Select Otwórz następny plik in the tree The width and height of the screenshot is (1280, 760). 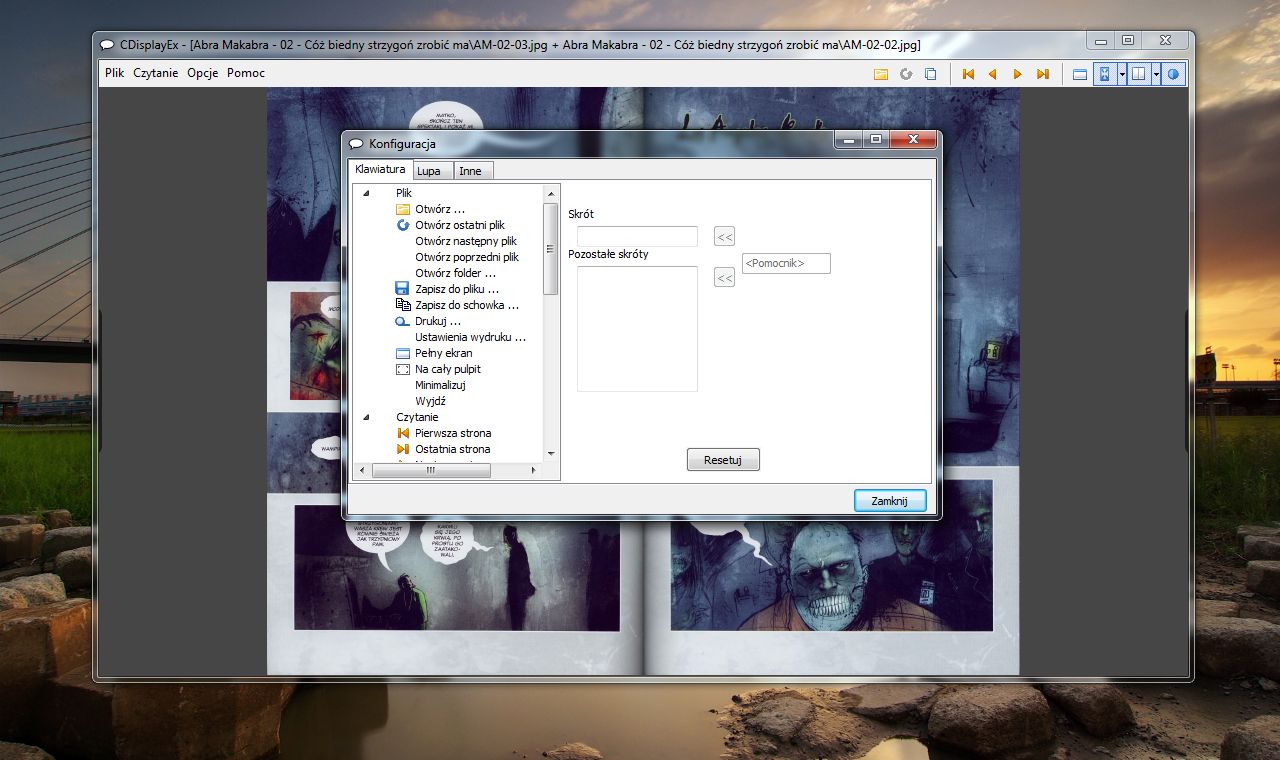pos(466,241)
